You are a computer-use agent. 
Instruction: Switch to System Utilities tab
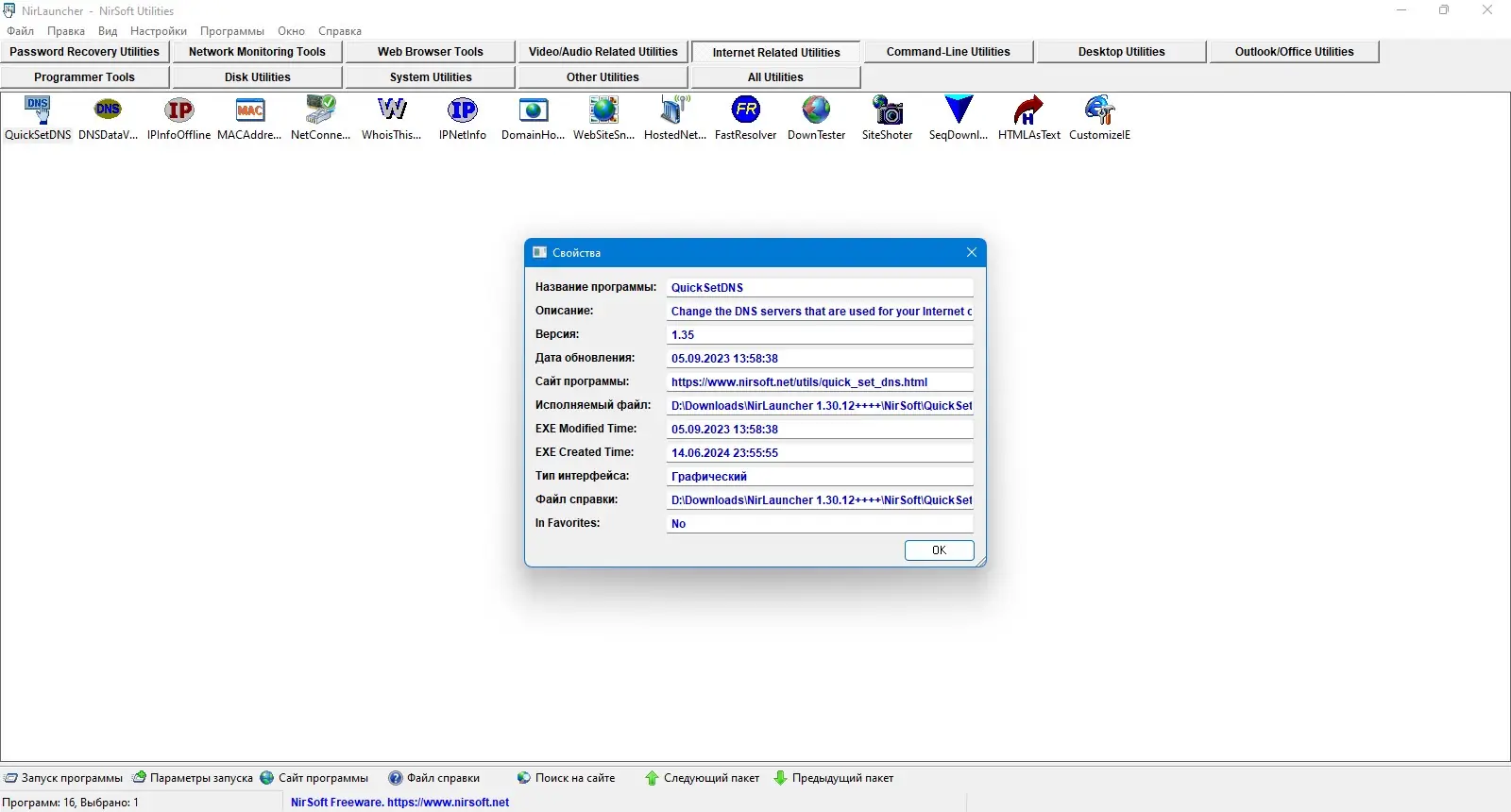point(430,77)
